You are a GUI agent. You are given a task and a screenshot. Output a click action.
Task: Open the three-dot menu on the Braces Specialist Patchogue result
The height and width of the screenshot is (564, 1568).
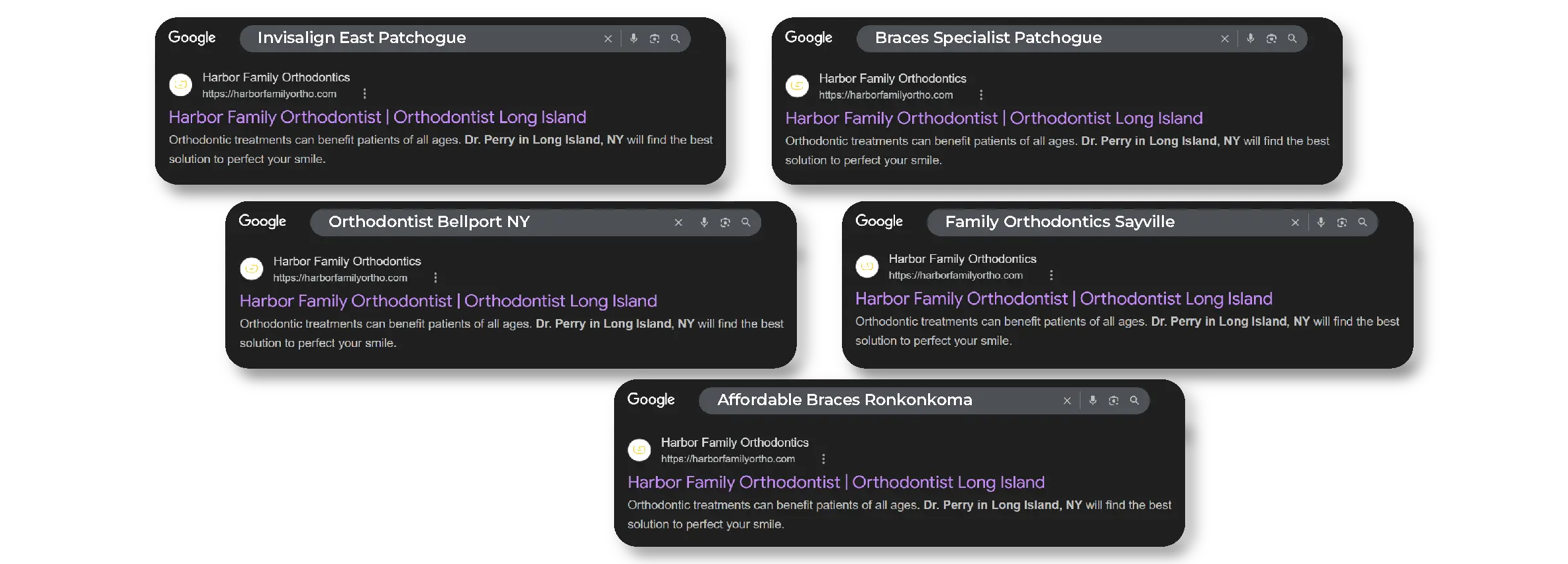coord(981,95)
